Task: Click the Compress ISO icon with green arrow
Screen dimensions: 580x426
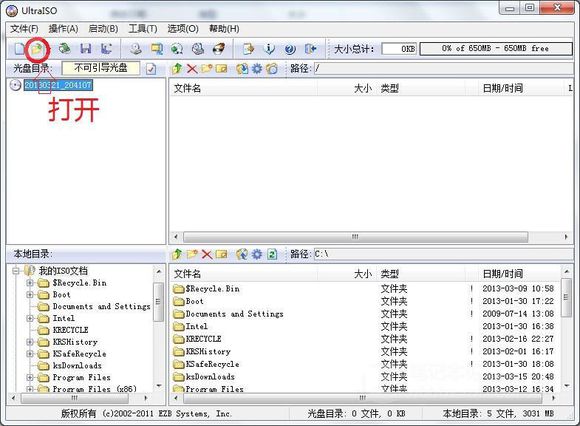Action: (x=177, y=49)
